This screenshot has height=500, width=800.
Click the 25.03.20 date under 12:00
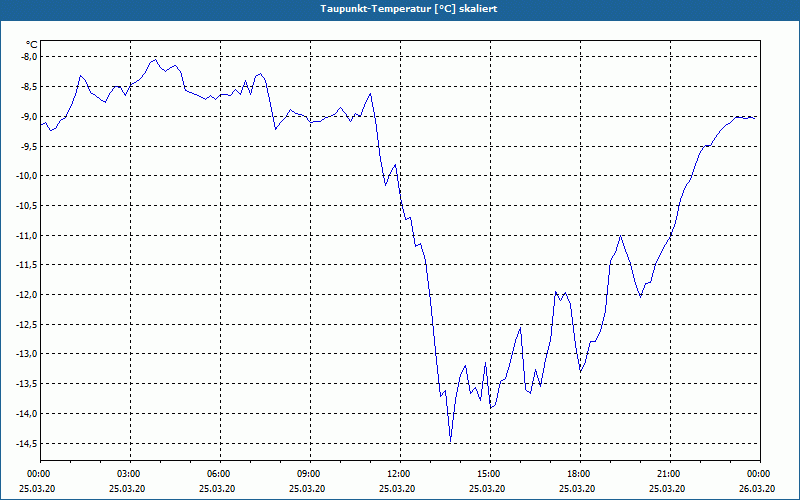pyautogui.click(x=397, y=488)
